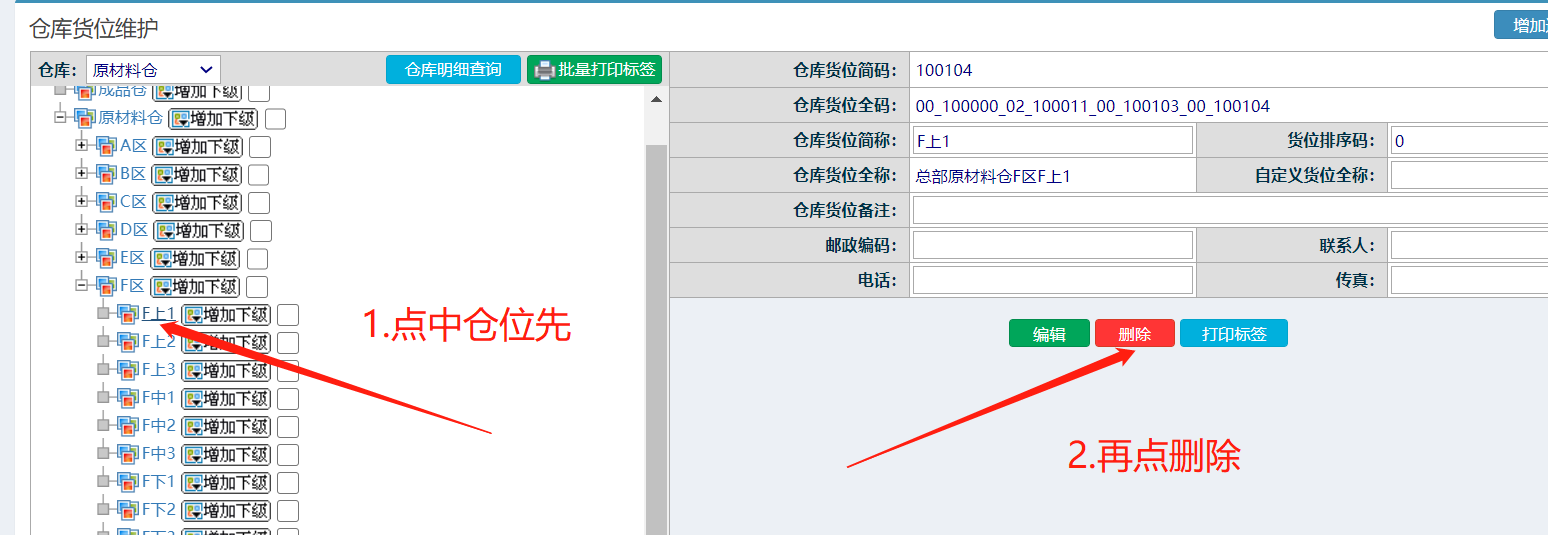Click the 仓库明细查询 button
This screenshot has width=1548, height=535.
point(453,70)
